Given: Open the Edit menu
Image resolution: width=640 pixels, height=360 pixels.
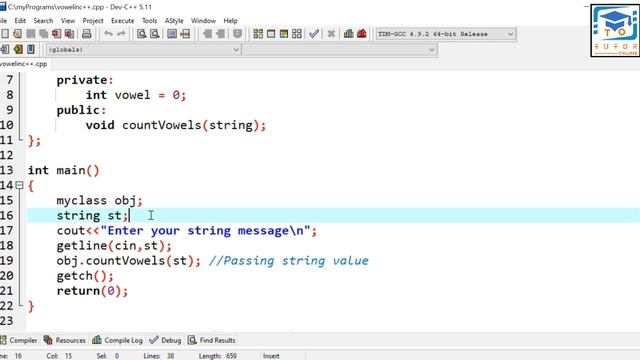Looking at the screenshot, I should point(20,21).
